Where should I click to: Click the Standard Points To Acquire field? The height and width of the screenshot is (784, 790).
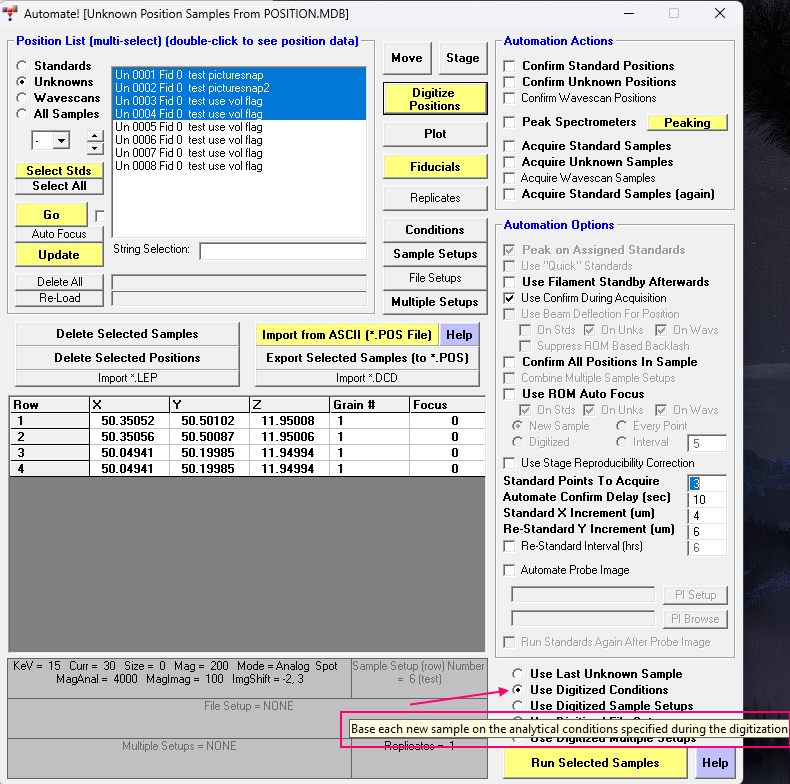pos(708,483)
